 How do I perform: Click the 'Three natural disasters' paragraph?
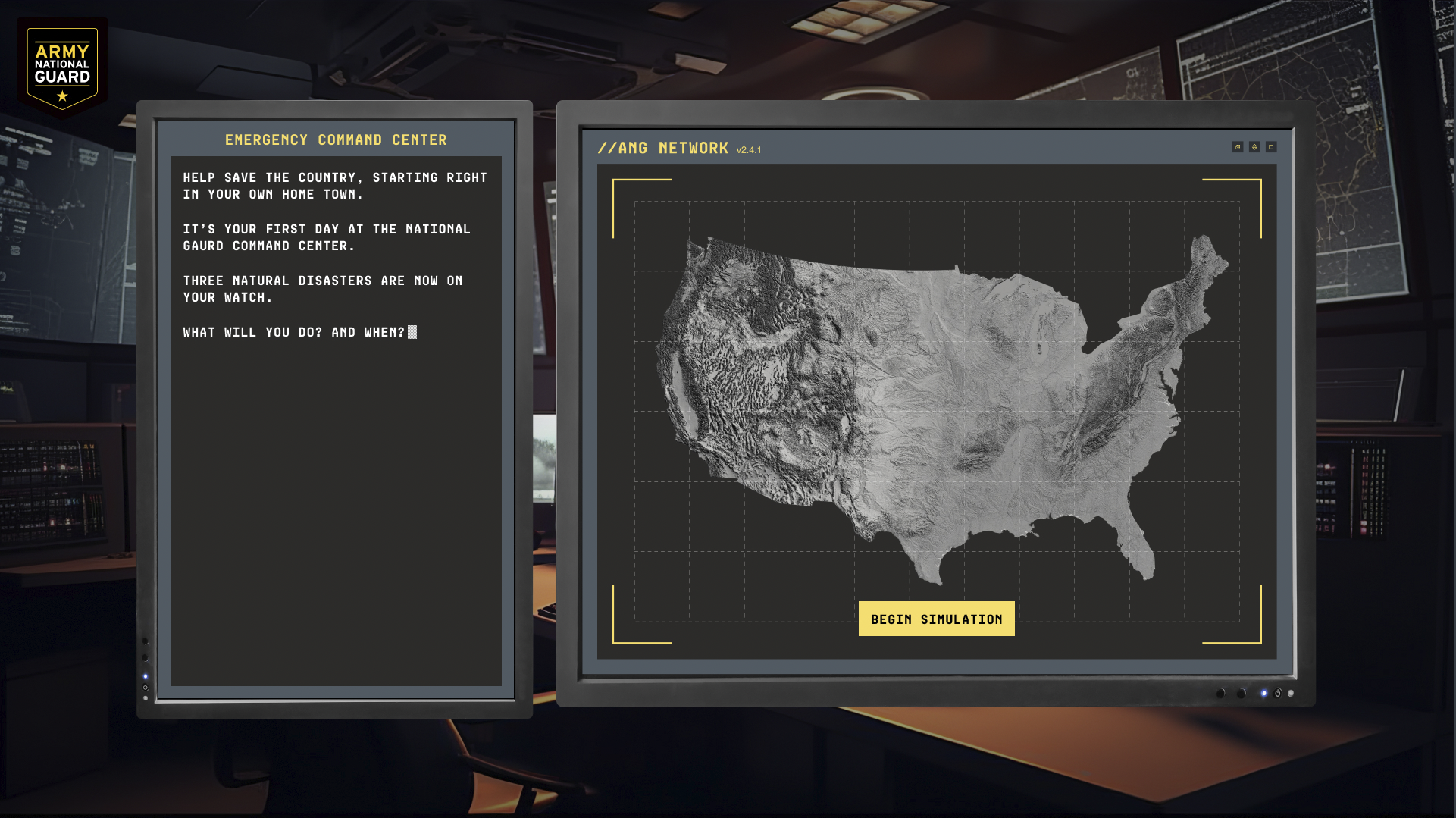[323, 289]
